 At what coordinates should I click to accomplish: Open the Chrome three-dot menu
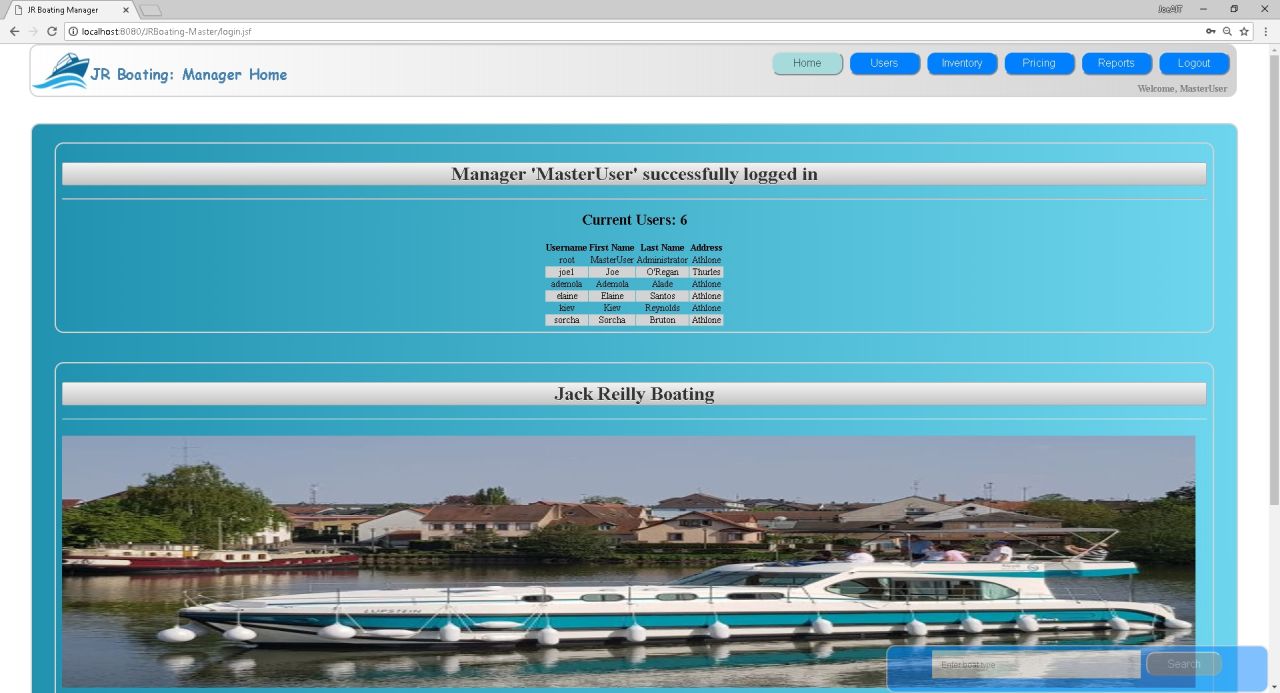click(1266, 31)
